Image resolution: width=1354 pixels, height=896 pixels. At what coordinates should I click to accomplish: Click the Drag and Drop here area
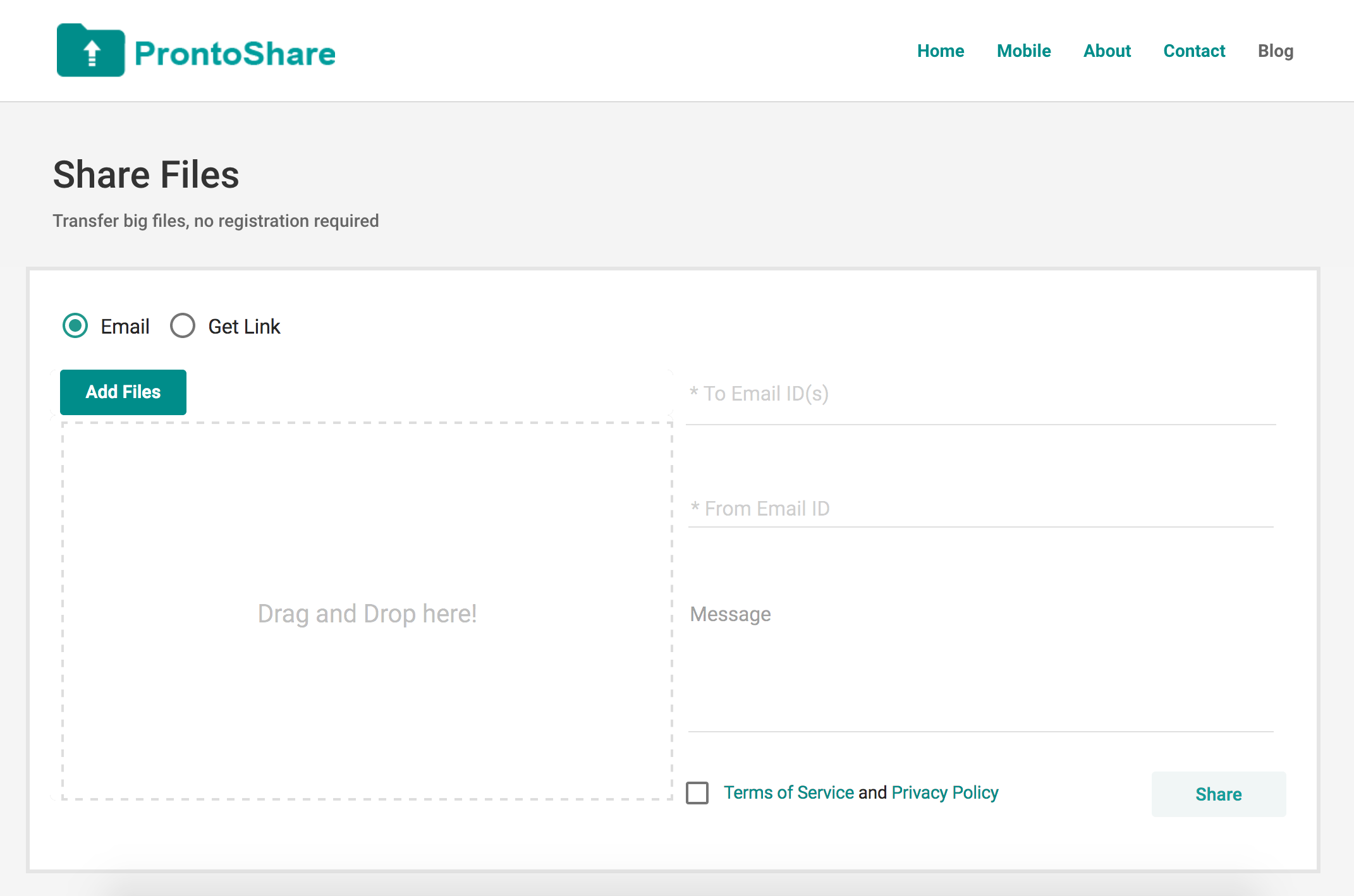(367, 611)
